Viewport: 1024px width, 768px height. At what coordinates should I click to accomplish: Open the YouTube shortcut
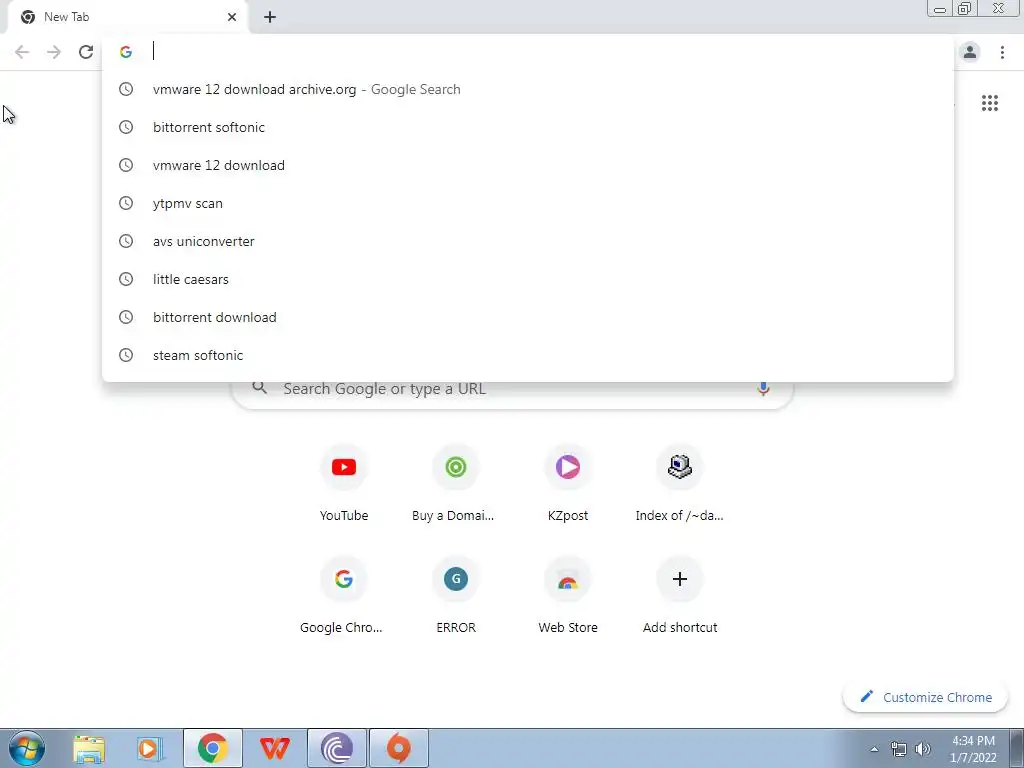click(344, 483)
